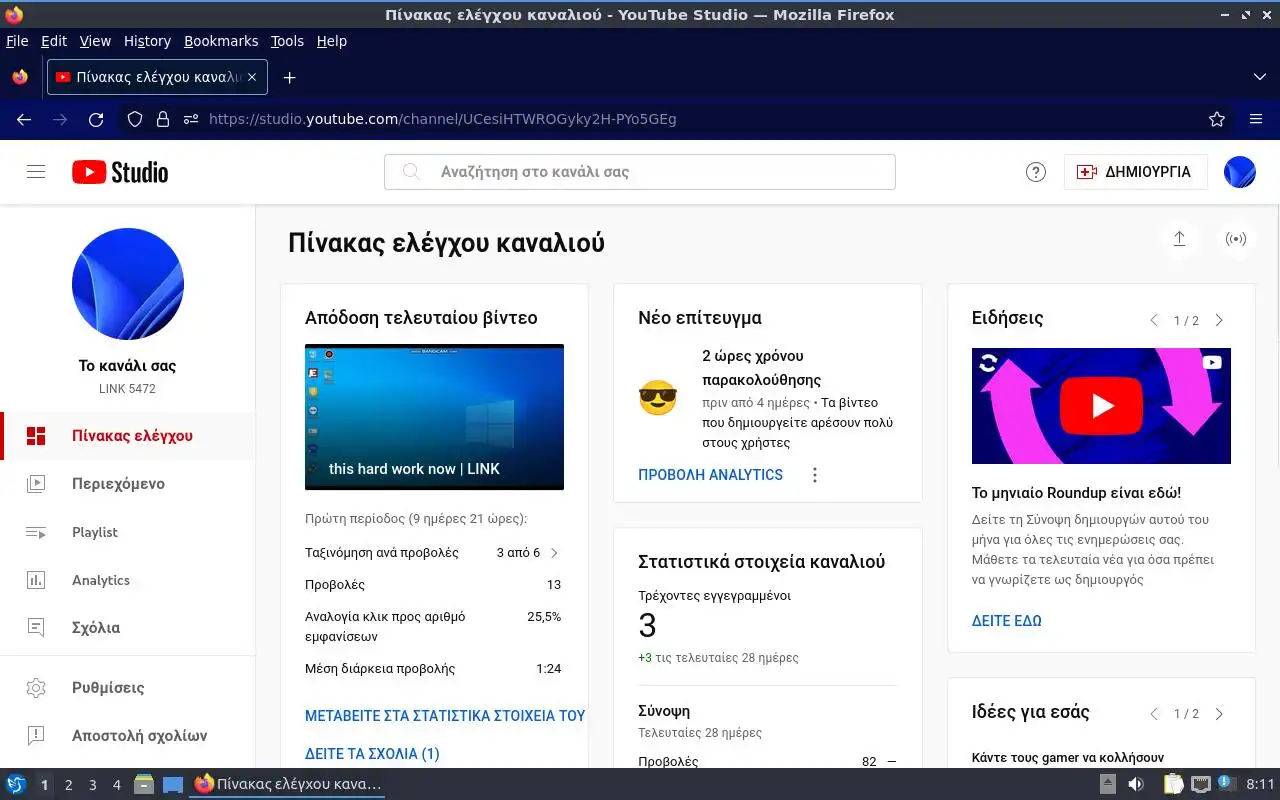Click ΜΕΤΑΒΕΙΤΕ ΣΤΑ ΣΤΑΤΙΣΤΙΚΑ ΣΤΟΙΧΕΙΑ link
The image size is (1280, 800).
pos(445,716)
